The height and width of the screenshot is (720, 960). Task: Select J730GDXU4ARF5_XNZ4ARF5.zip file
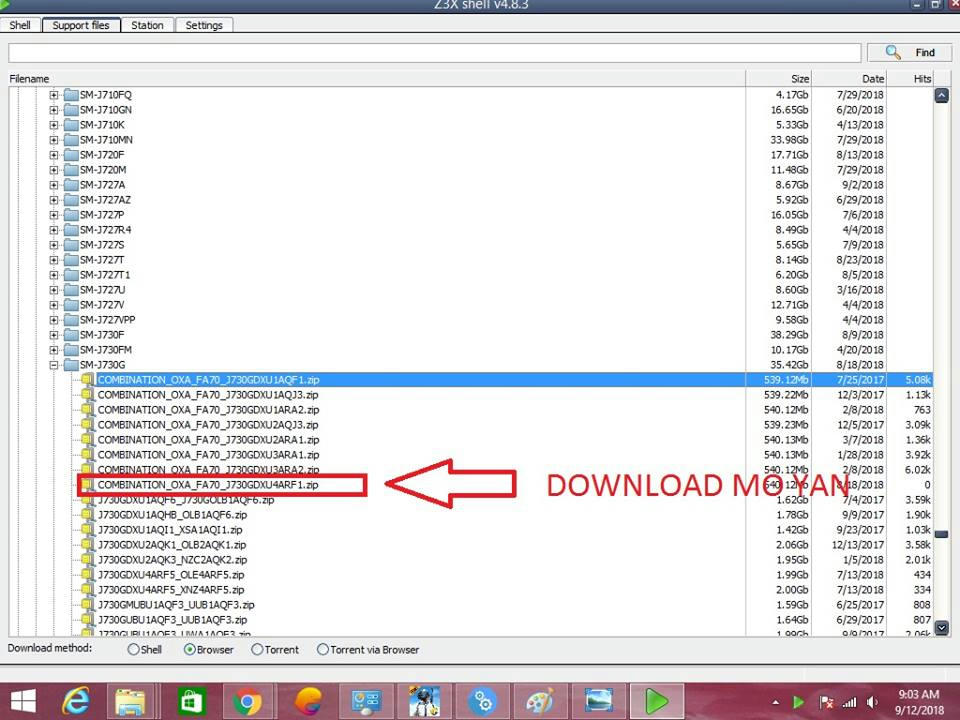click(x=171, y=590)
